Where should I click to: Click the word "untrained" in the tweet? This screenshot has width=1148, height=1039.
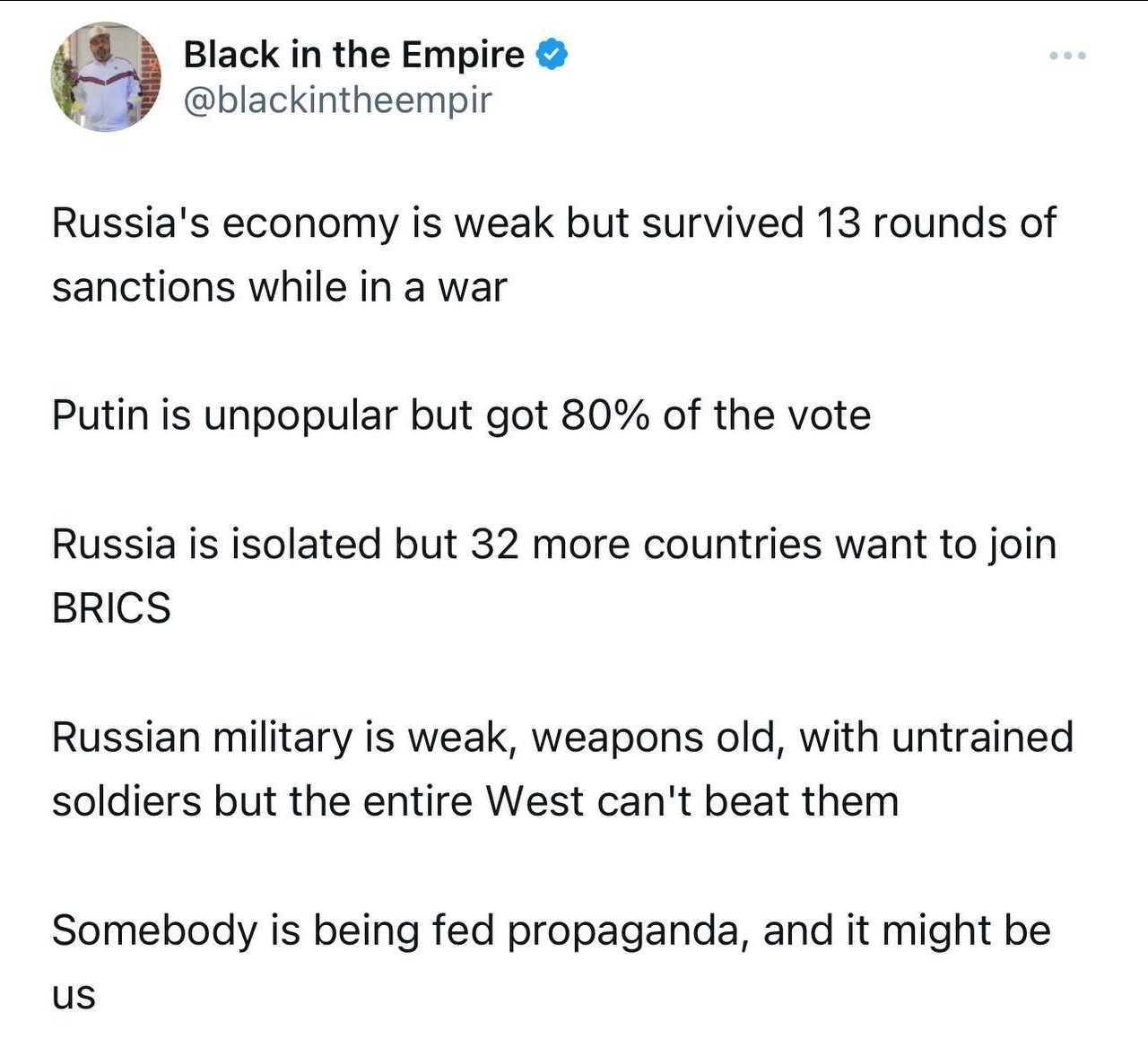pos(982,738)
